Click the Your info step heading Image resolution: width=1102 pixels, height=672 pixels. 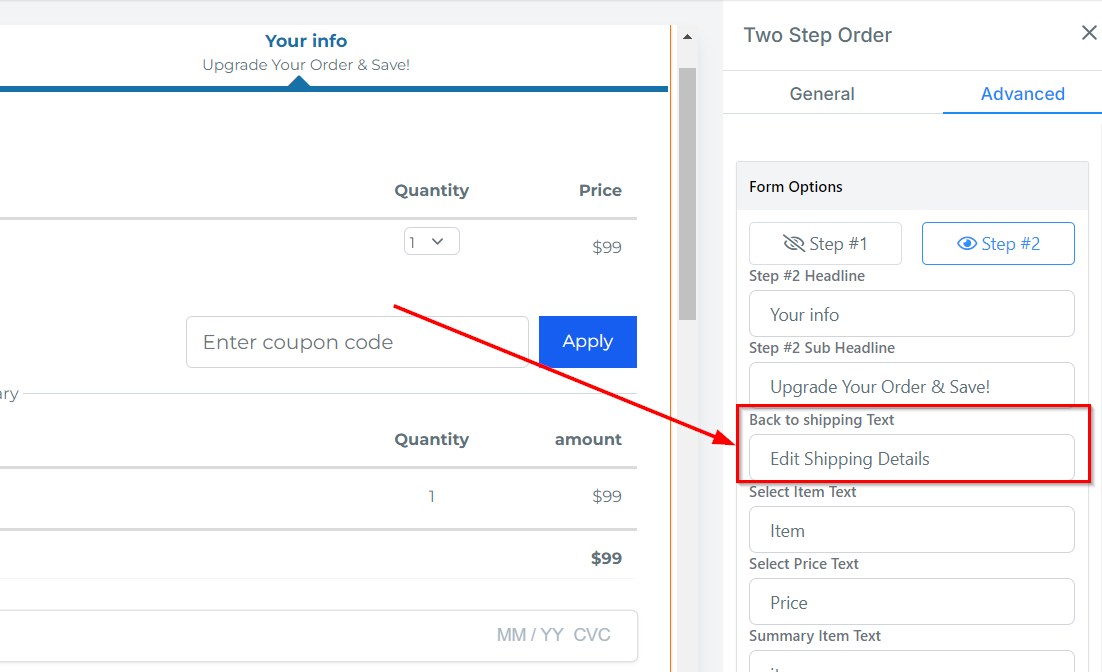[306, 41]
